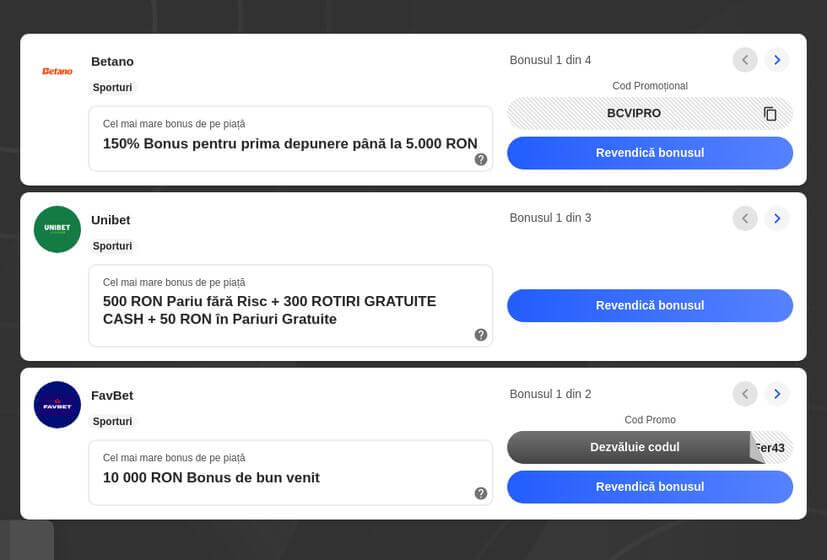This screenshot has width=827, height=560.
Task: Open help icon on Betano bonus
Action: [481, 159]
